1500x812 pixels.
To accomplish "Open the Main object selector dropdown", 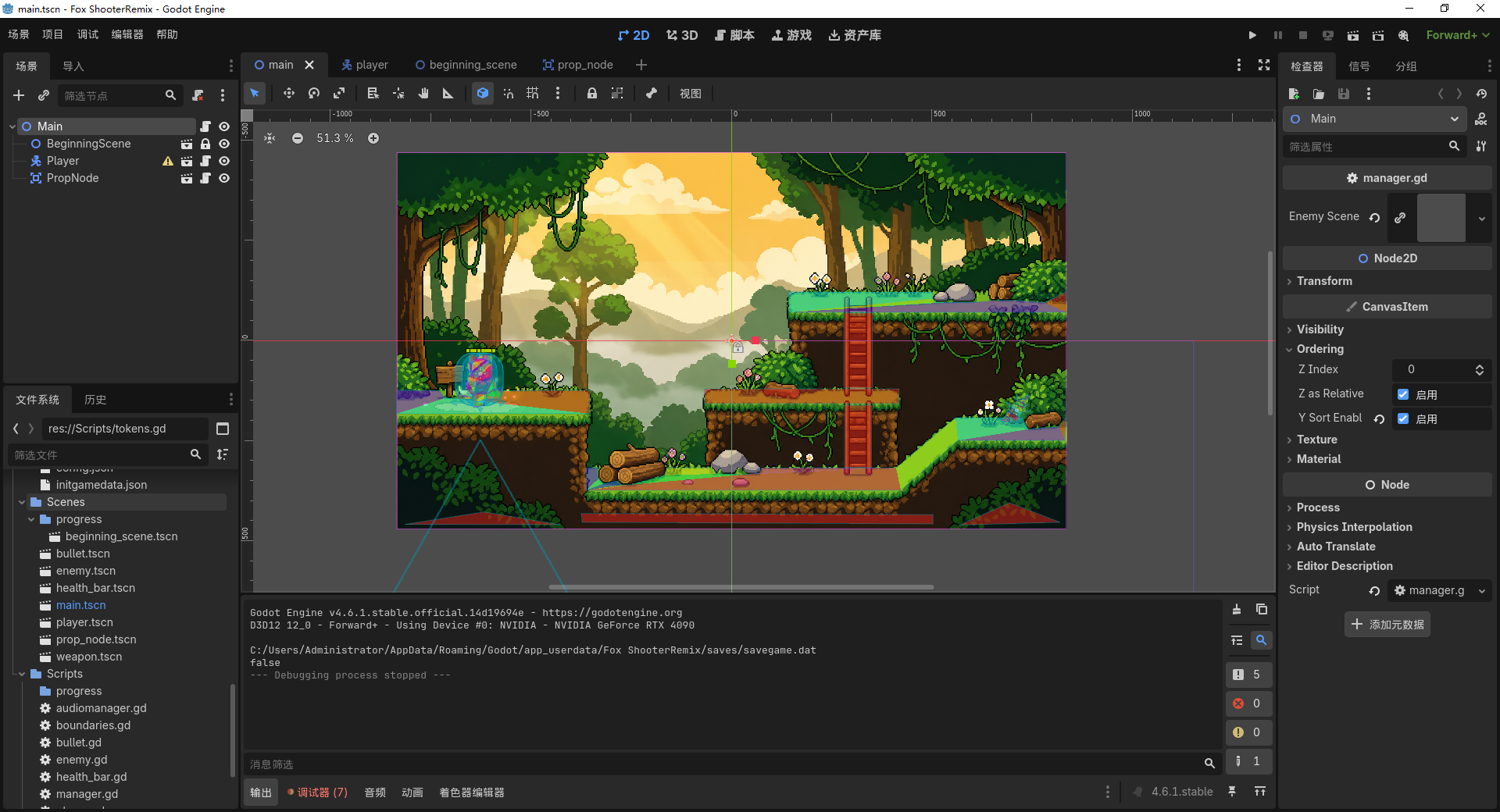I will [1375, 119].
